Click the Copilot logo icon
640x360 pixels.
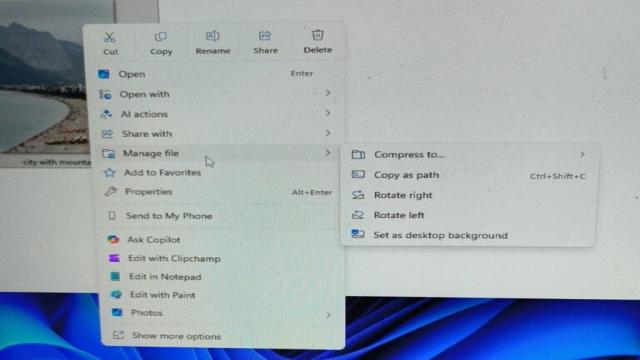(x=113, y=240)
